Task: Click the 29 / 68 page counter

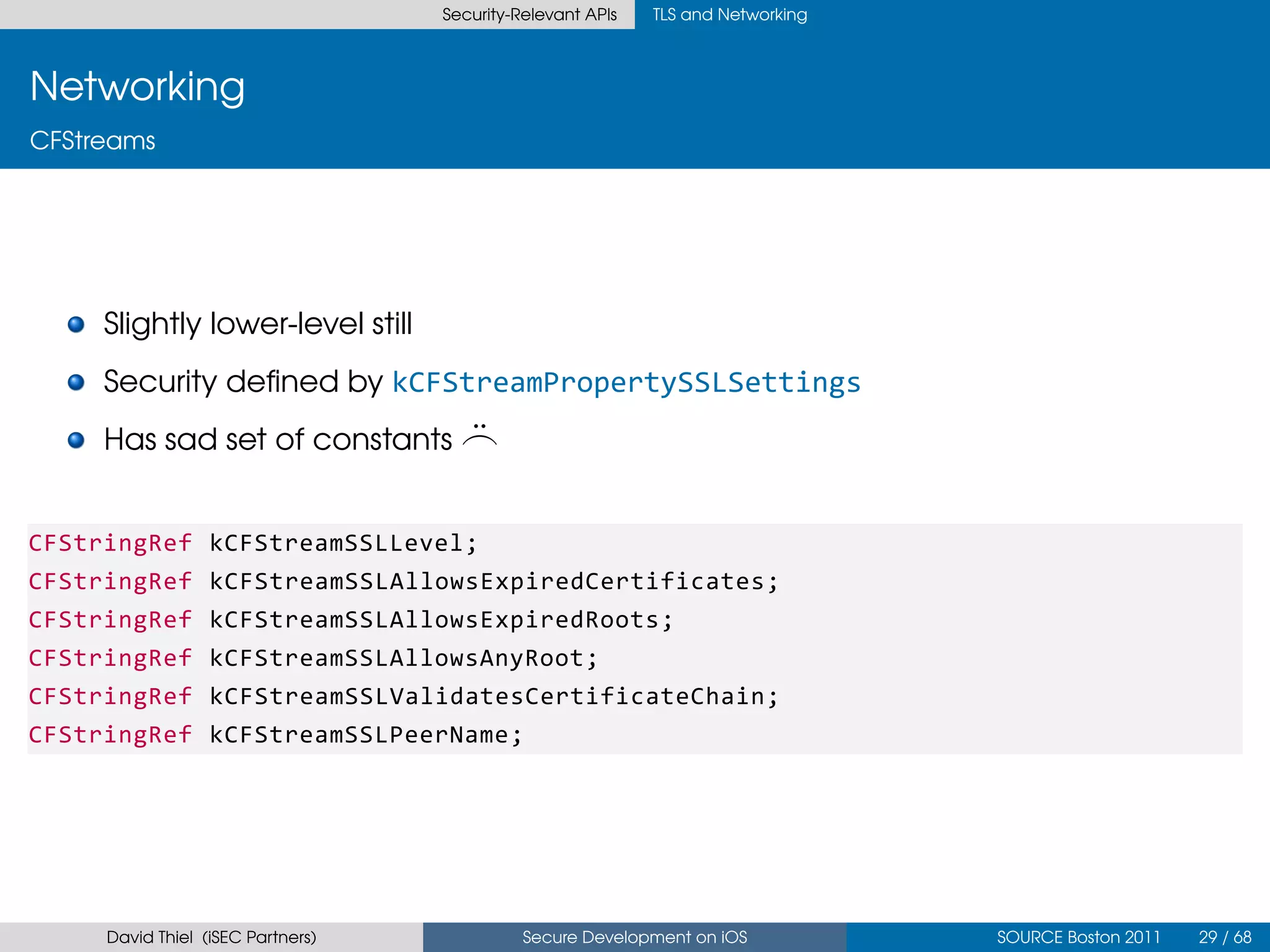Action: click(1225, 937)
